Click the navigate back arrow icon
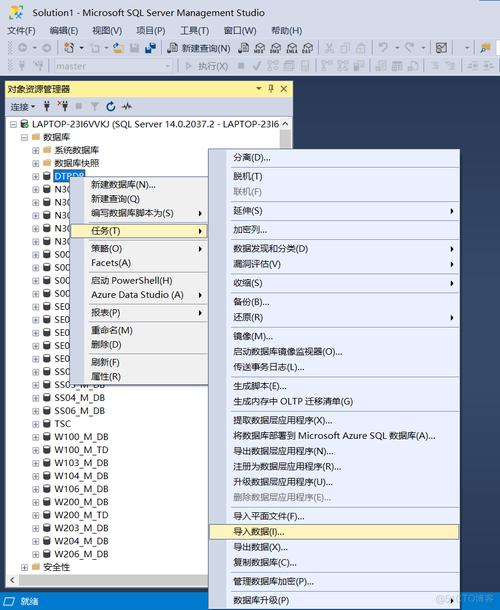 [x=23, y=48]
